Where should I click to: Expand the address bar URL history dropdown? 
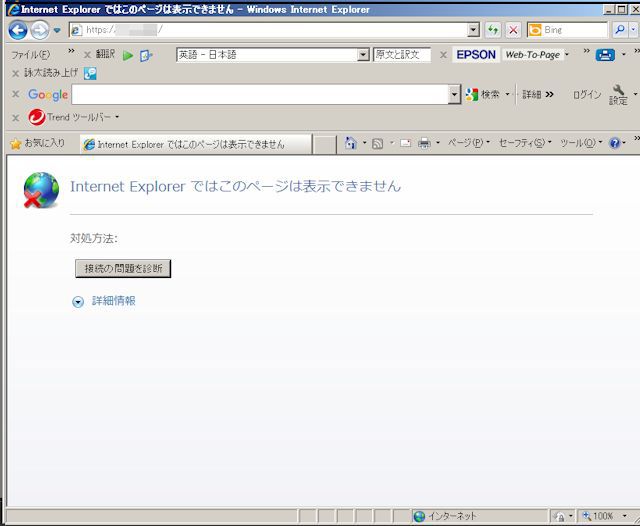473,30
